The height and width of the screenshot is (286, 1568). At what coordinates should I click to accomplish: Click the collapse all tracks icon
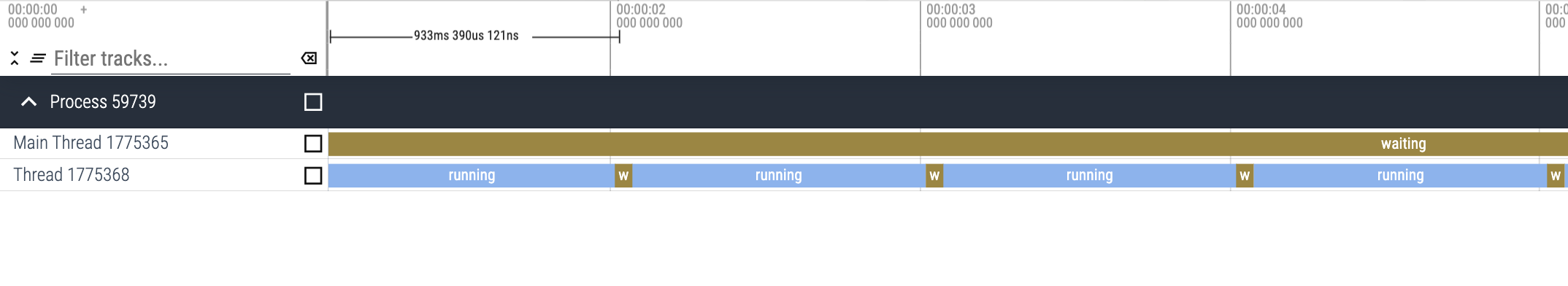pos(15,58)
